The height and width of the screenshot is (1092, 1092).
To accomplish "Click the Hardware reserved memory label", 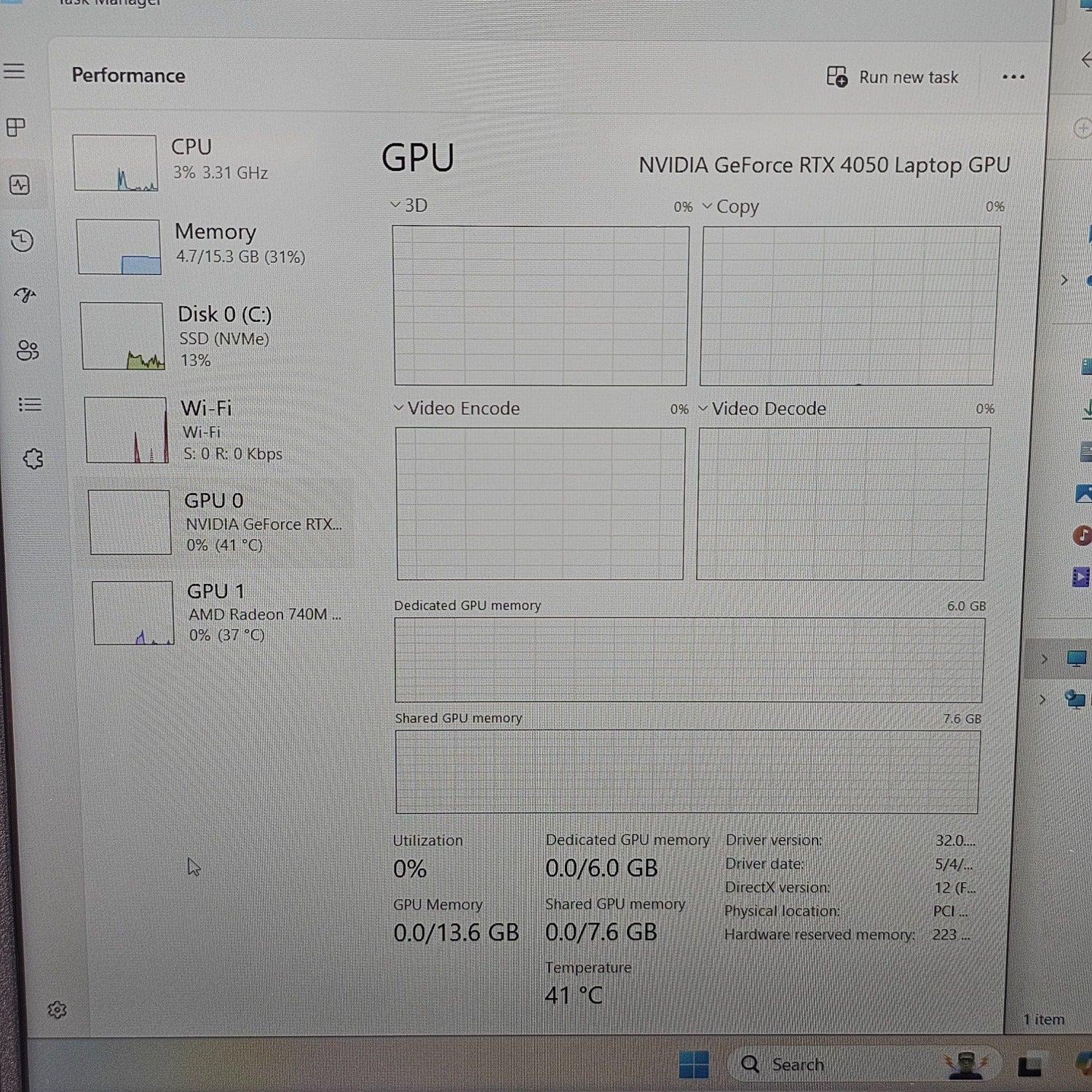I will click(x=820, y=934).
